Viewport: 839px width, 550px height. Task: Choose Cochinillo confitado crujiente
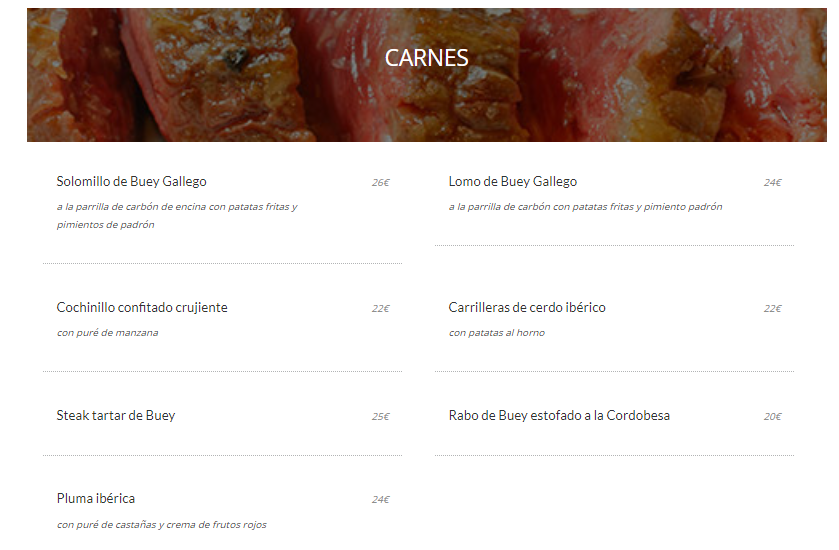coord(142,308)
